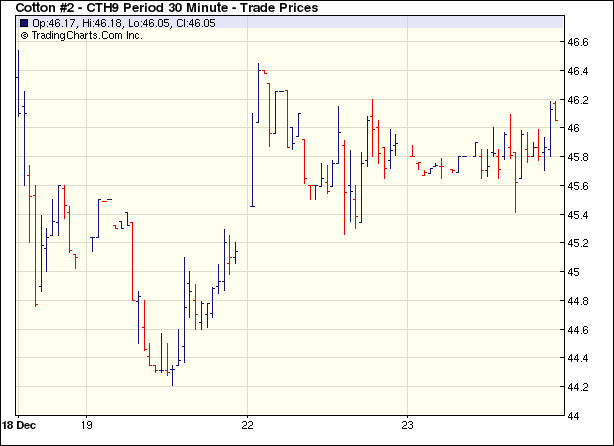This screenshot has width=614, height=446.
Task: Click the 45 price axis label
Action: [576, 272]
